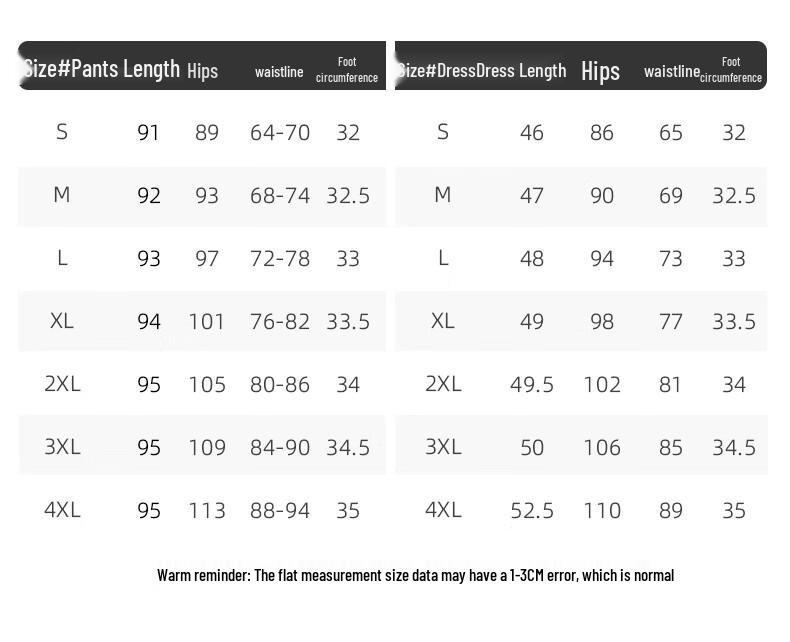The image size is (790, 642).
Task: Click the pants table waistline header
Action: click(x=279, y=72)
